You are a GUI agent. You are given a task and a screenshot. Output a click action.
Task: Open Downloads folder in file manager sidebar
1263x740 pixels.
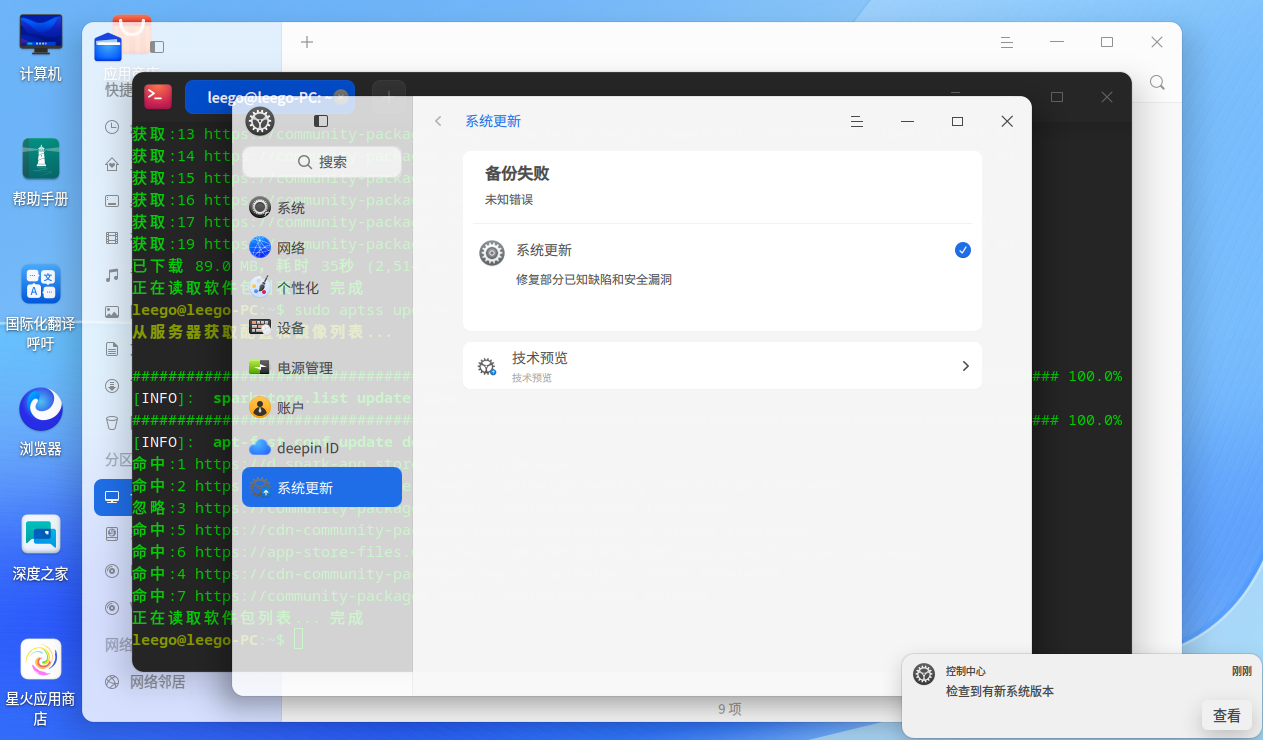pyautogui.click(x=112, y=386)
